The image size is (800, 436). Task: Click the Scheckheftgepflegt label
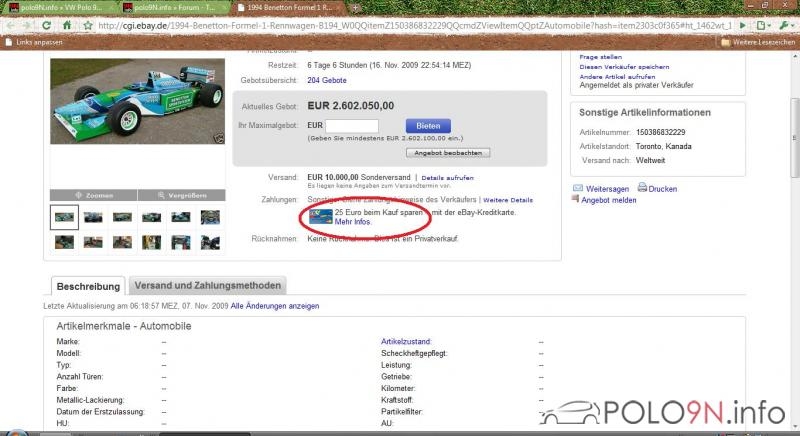click(x=414, y=353)
